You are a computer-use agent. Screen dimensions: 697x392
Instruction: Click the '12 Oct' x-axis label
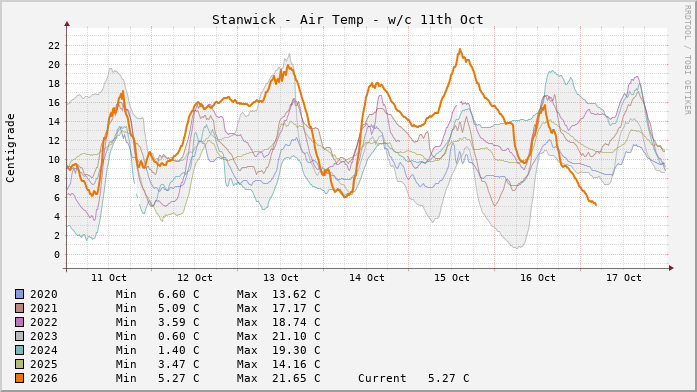tap(195, 278)
